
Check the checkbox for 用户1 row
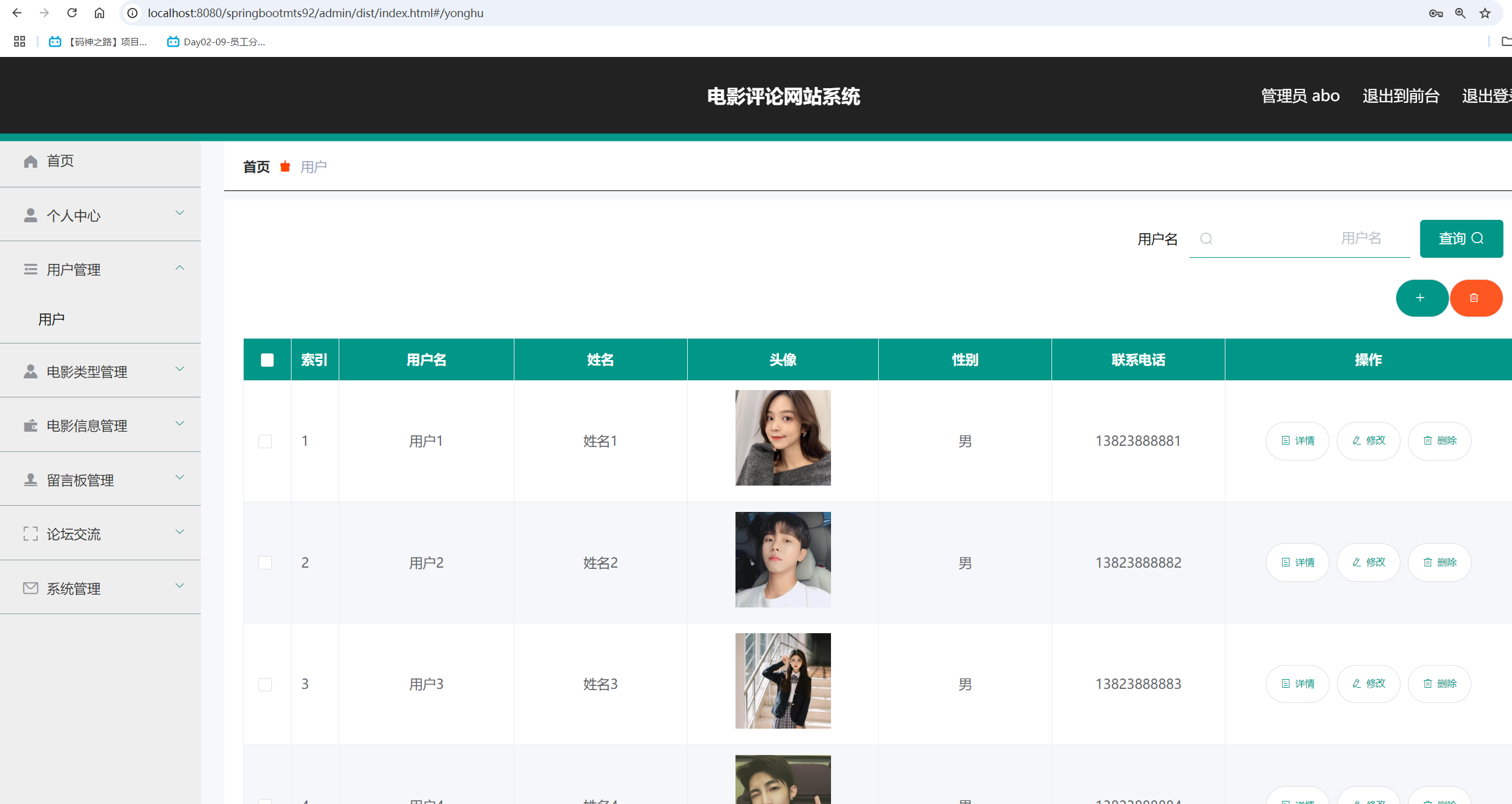tap(265, 440)
